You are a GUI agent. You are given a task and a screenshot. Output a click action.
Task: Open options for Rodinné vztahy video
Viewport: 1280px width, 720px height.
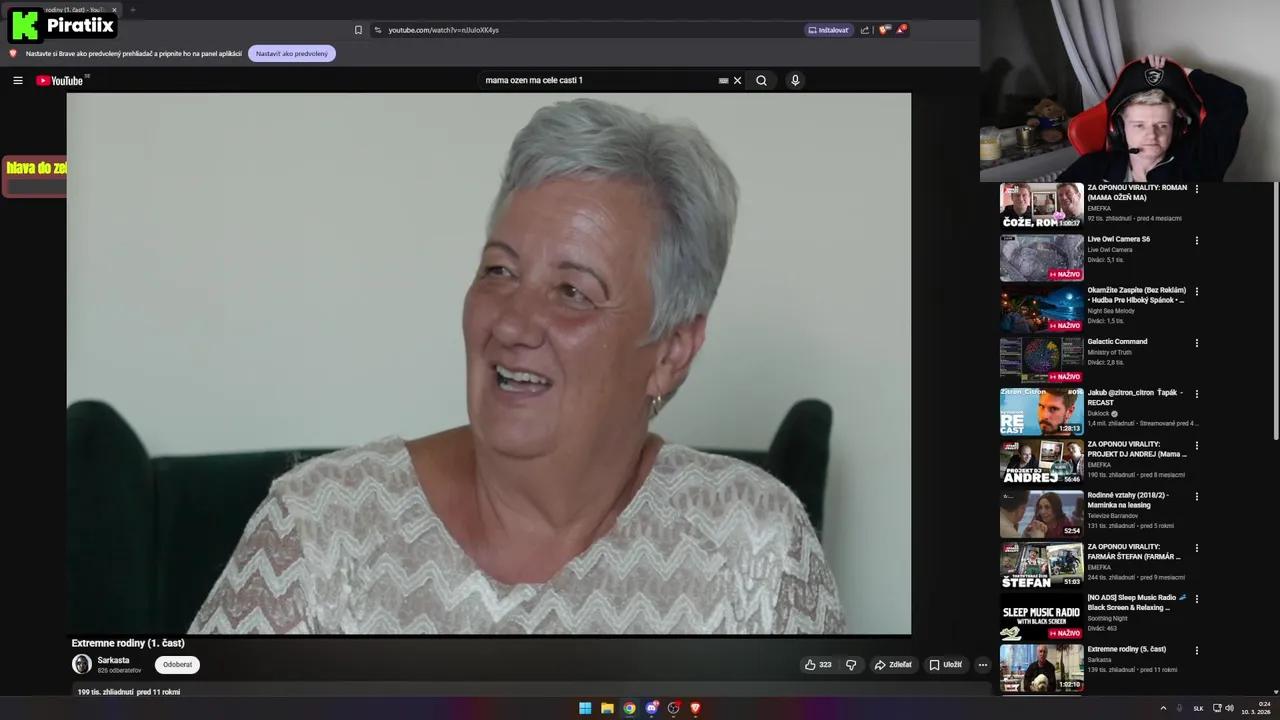tap(1196, 496)
